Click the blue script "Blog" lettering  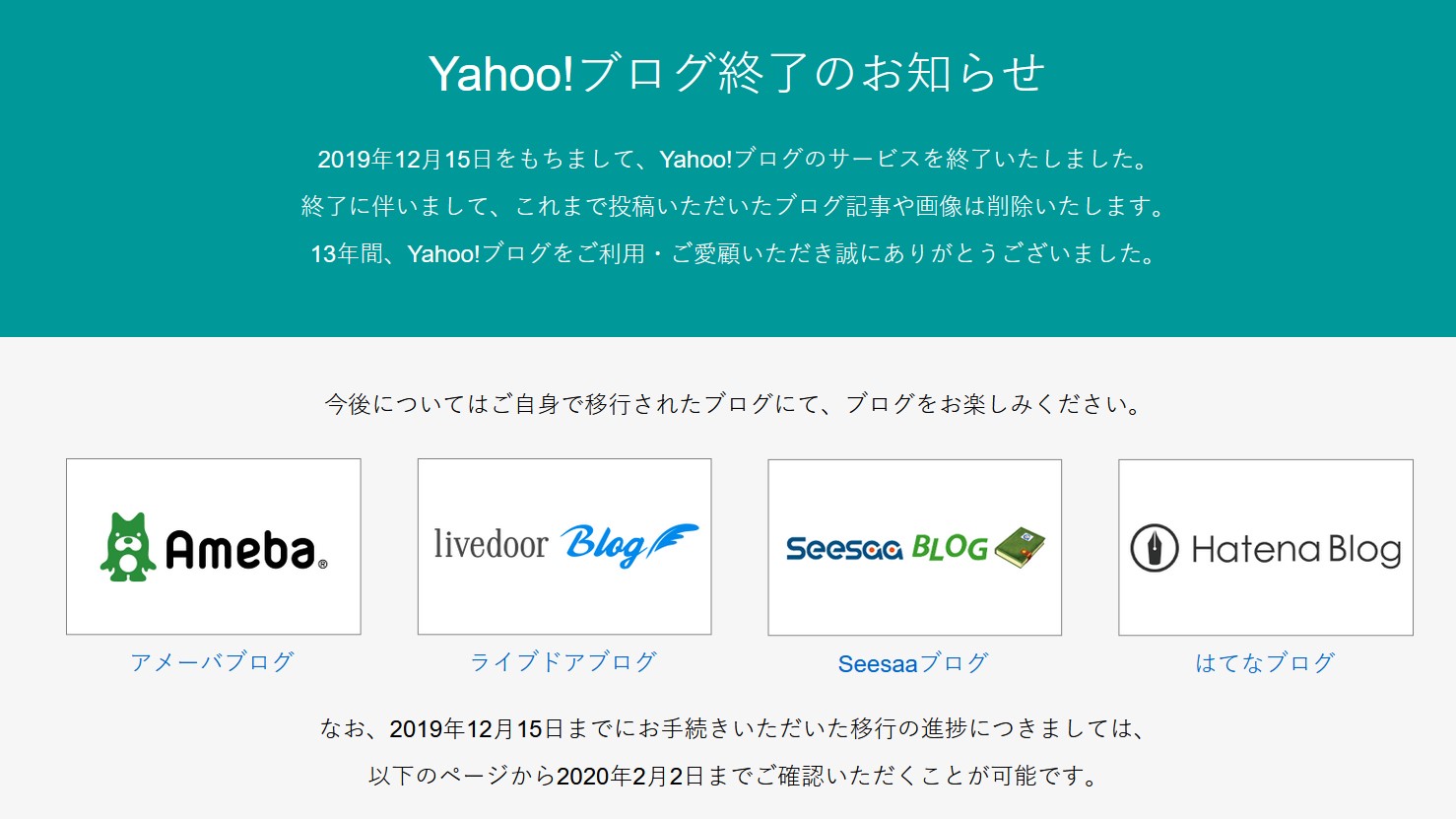pyautogui.click(x=603, y=545)
